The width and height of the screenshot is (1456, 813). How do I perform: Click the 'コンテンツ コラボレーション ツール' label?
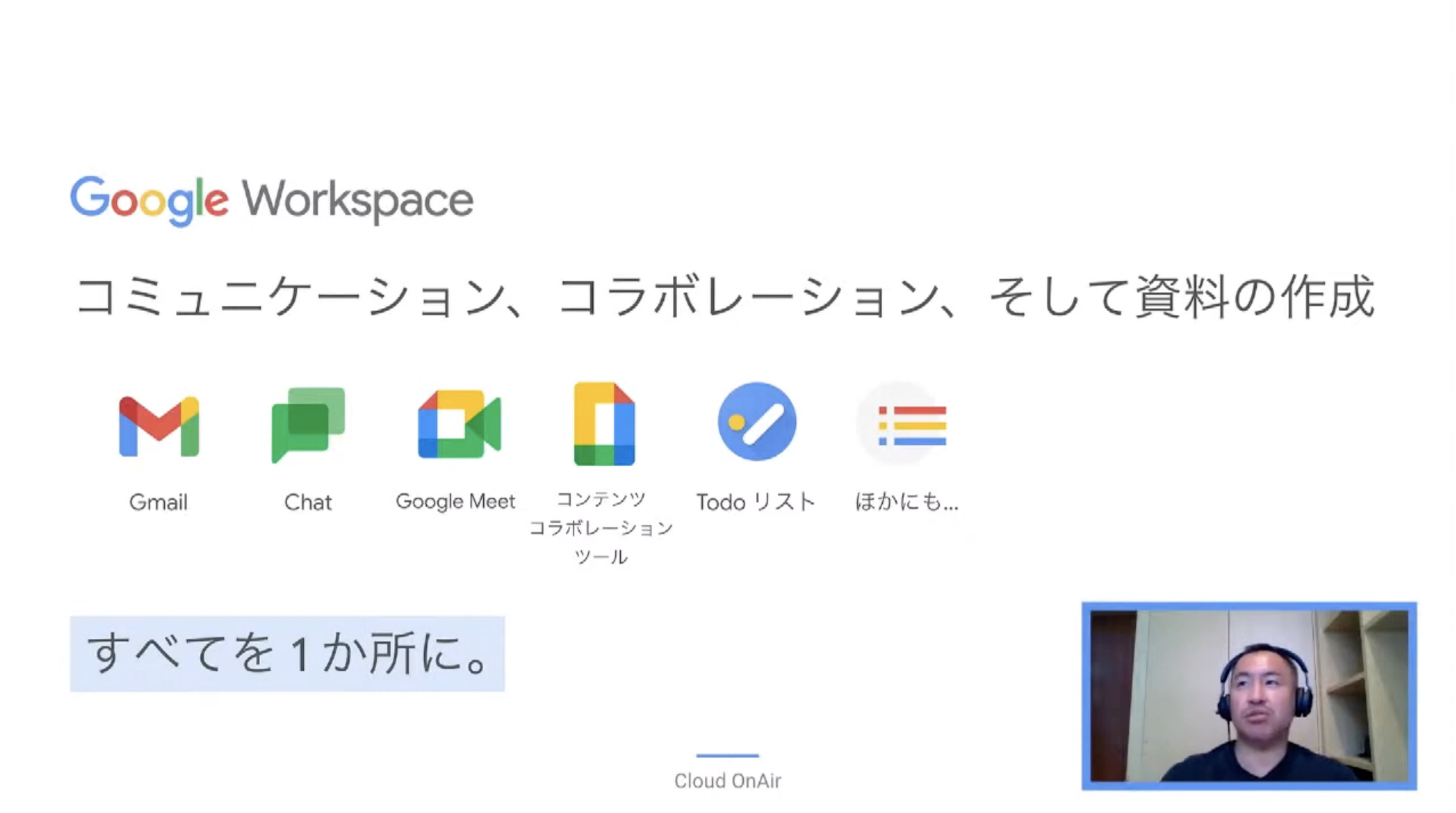click(601, 528)
